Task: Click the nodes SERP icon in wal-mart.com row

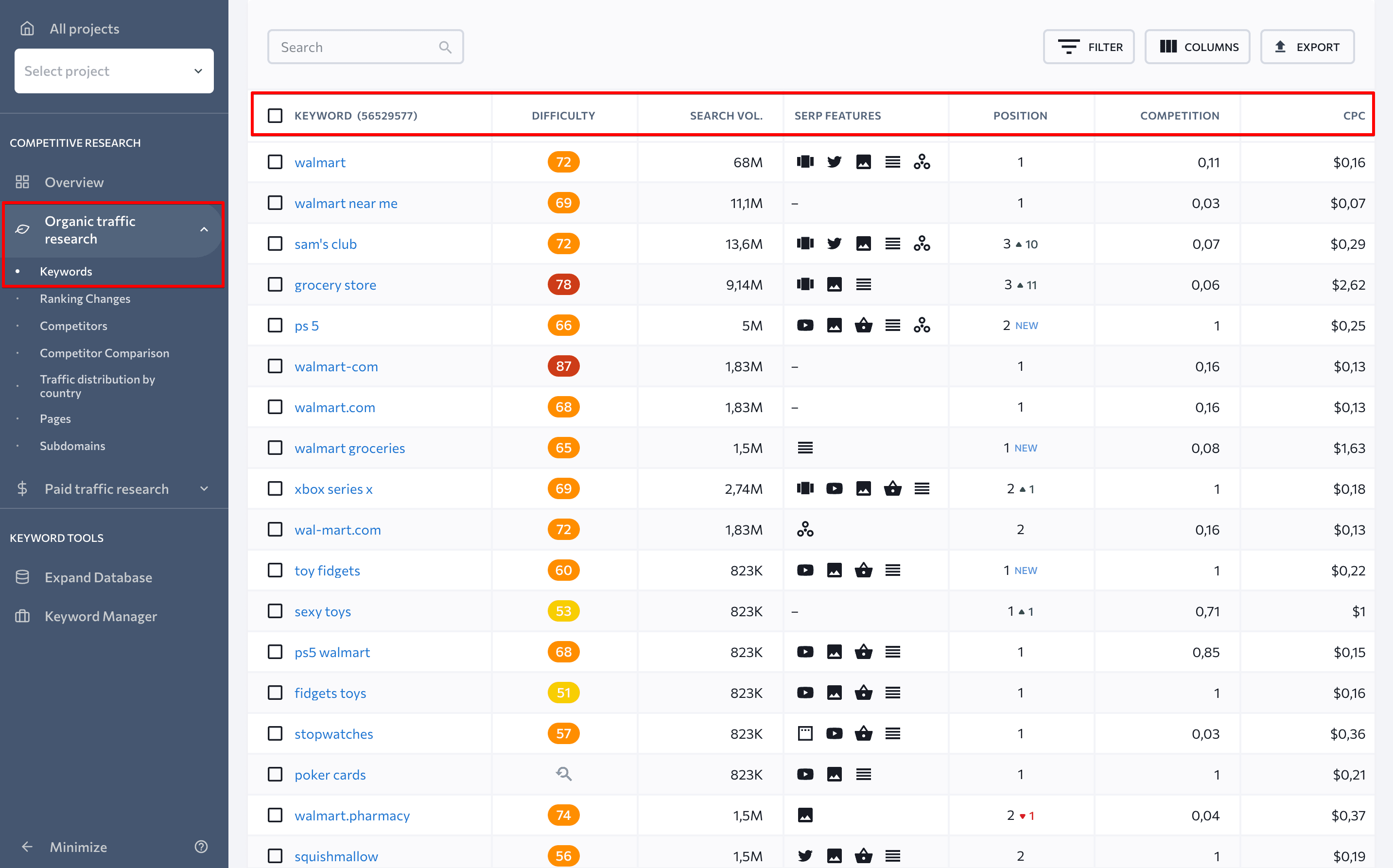Action: pos(805,529)
